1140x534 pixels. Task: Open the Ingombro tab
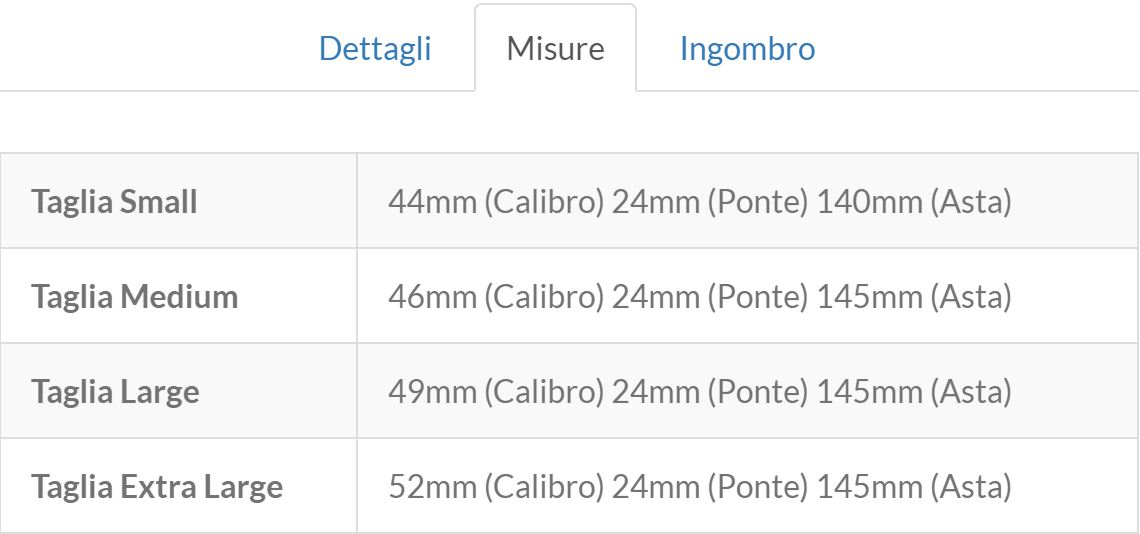[x=747, y=49]
